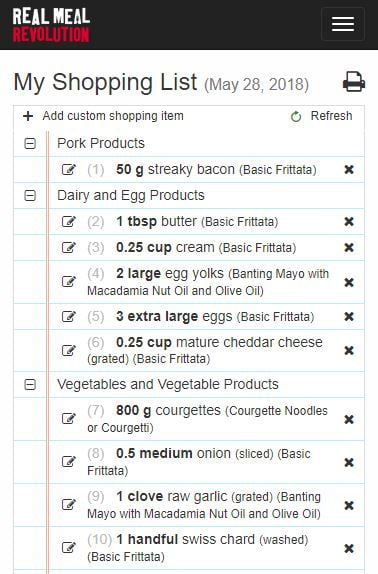This screenshot has width=378, height=574.
Task: Remove the butter item from list
Action: 349,221
